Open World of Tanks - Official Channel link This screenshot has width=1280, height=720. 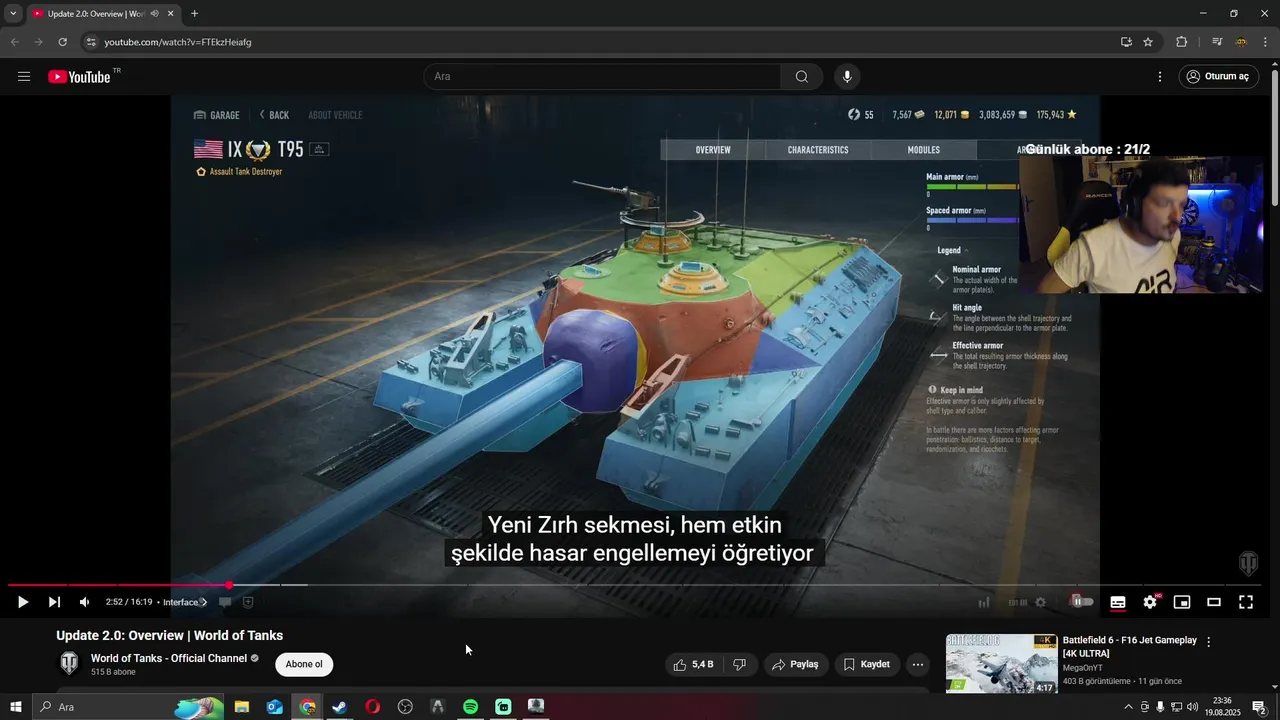pyautogui.click(x=169, y=658)
